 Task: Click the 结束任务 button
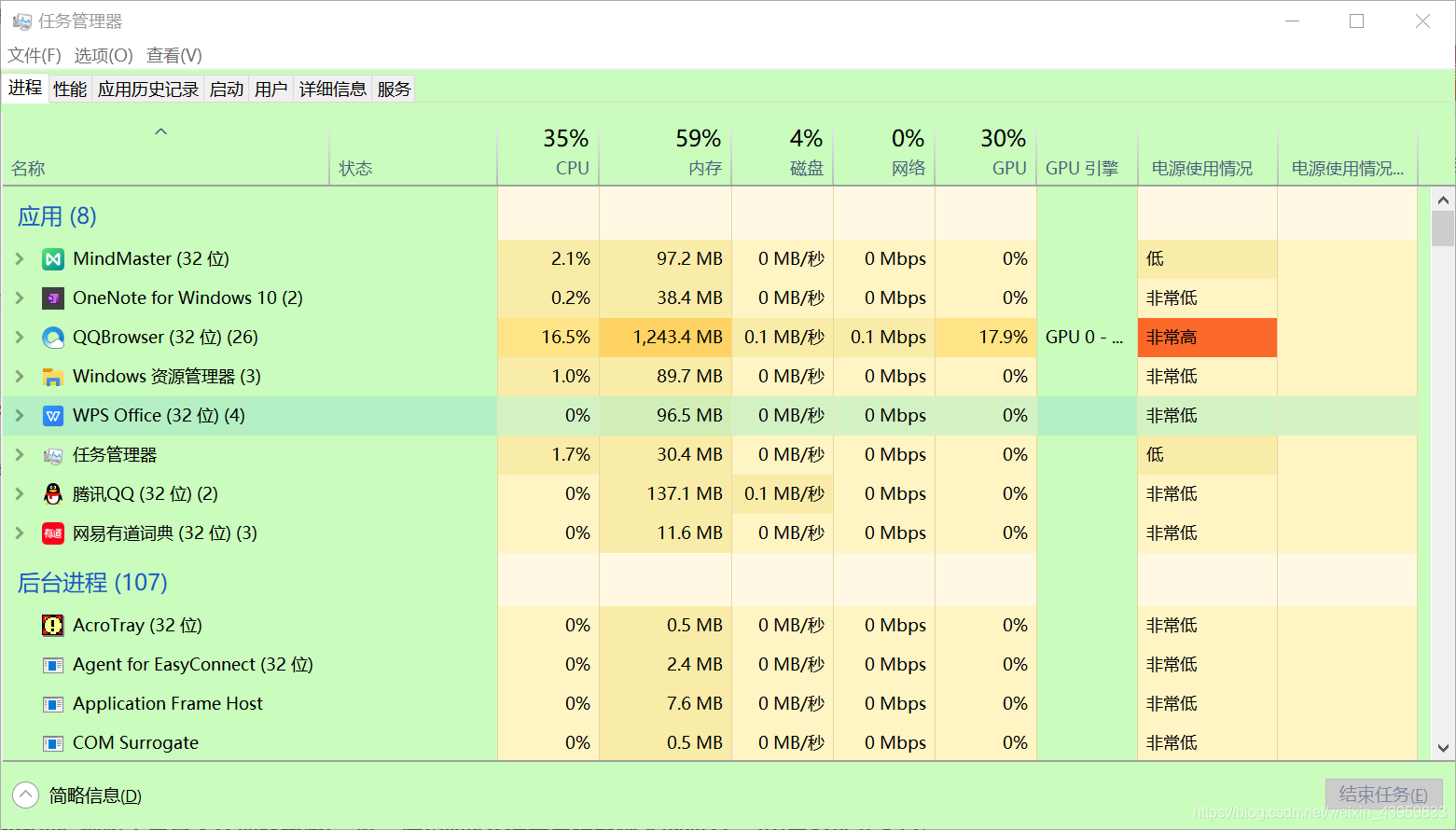(x=1383, y=795)
